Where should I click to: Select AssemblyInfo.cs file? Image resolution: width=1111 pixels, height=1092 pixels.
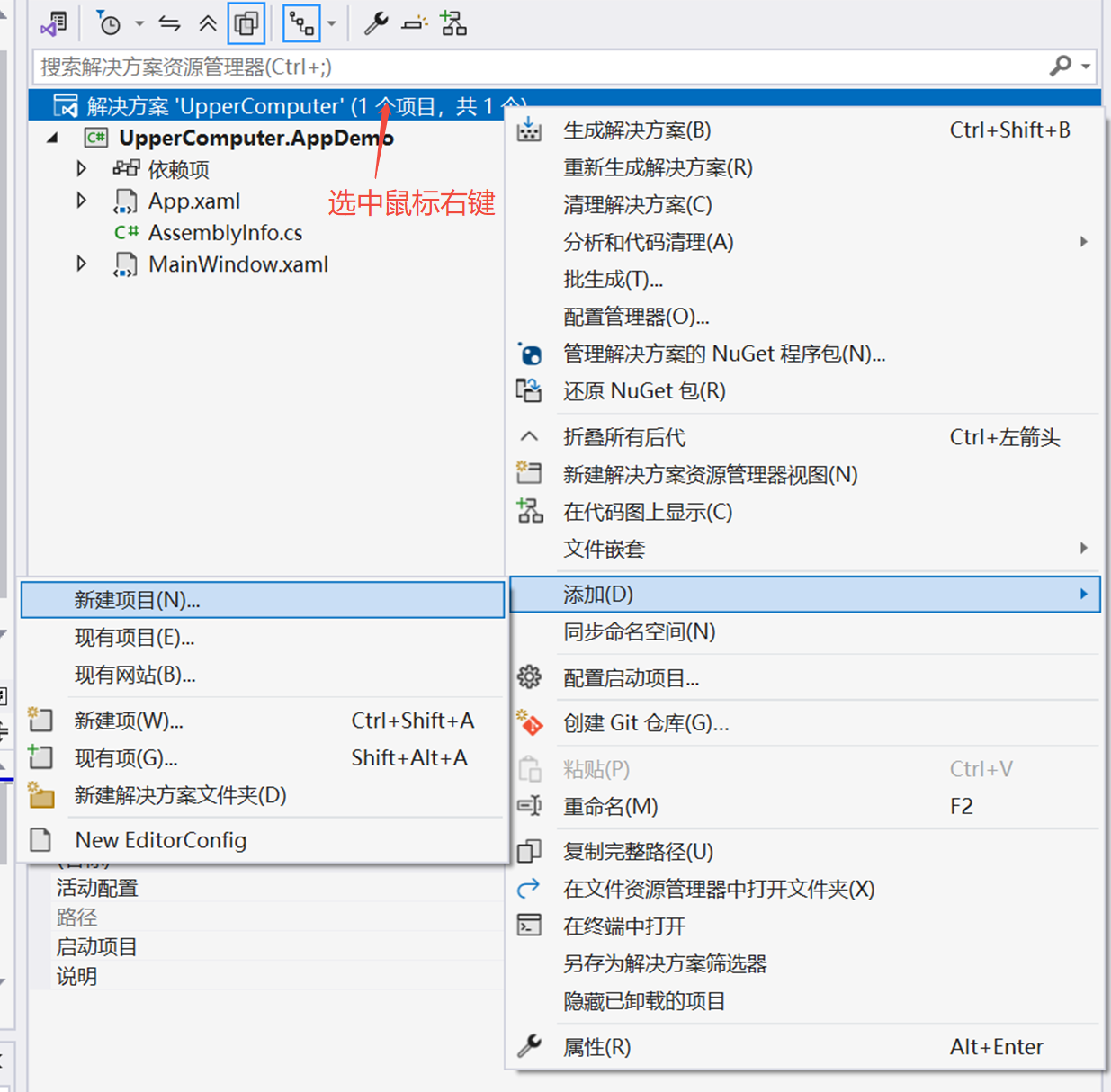[x=225, y=233]
